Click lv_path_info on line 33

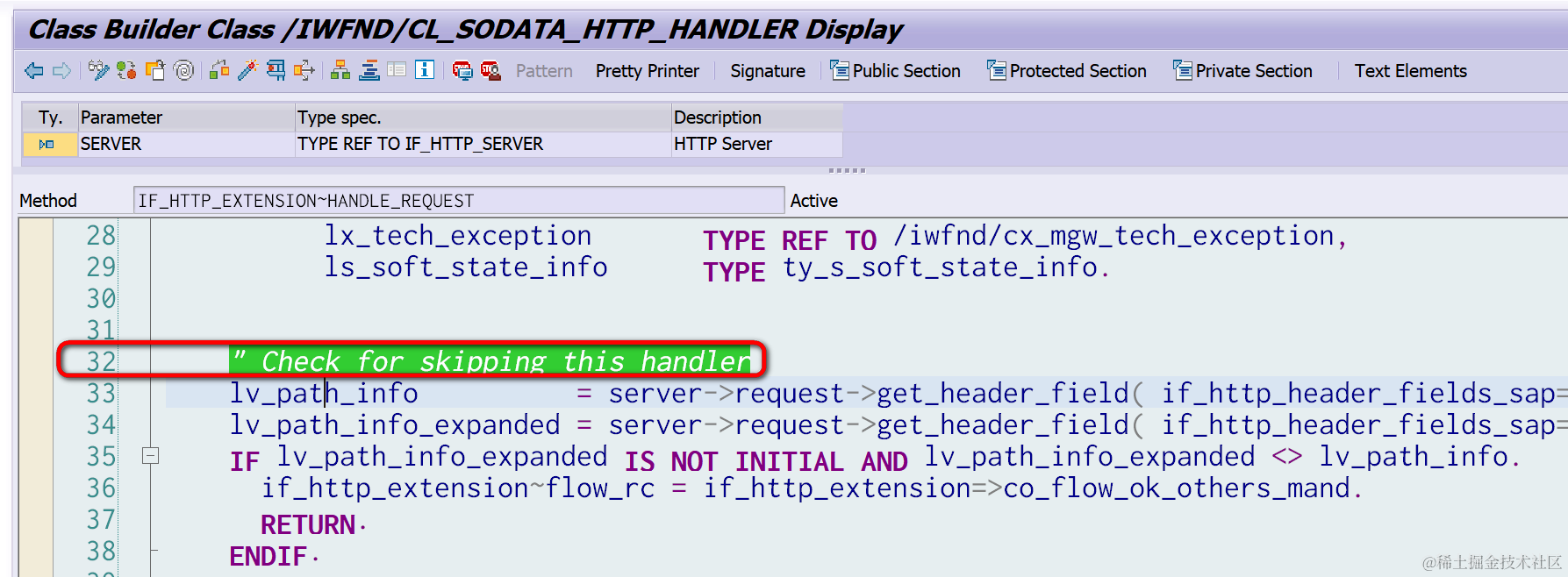point(324,393)
